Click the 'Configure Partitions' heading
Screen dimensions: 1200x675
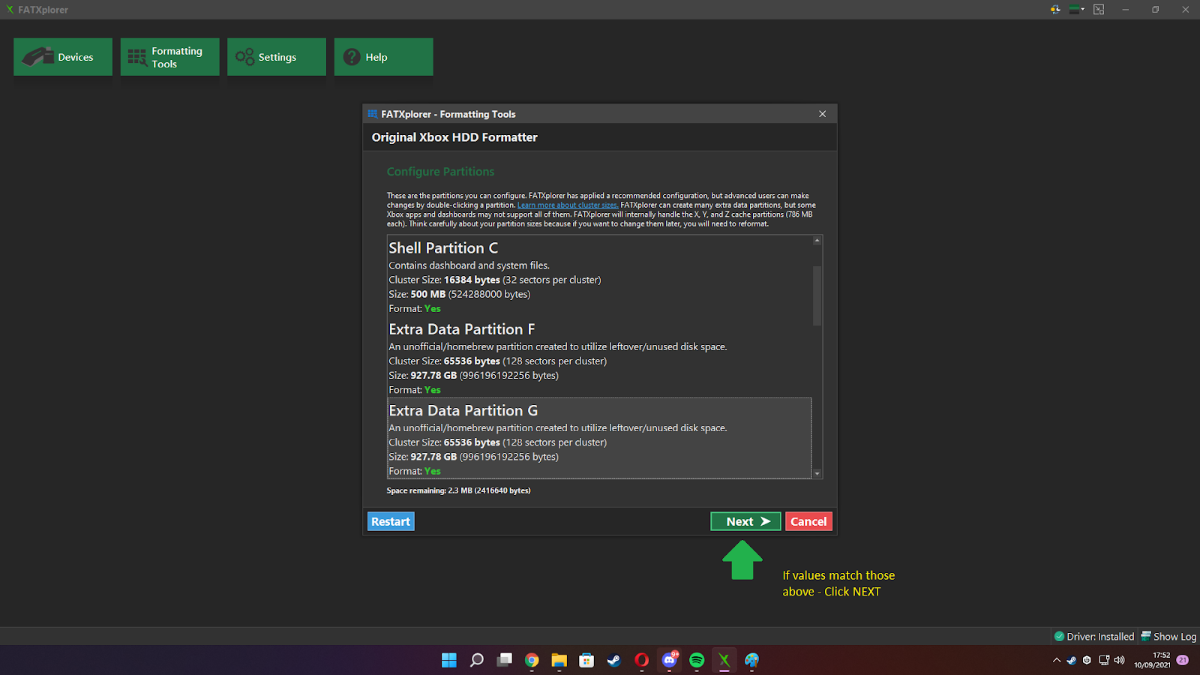[x=441, y=172]
